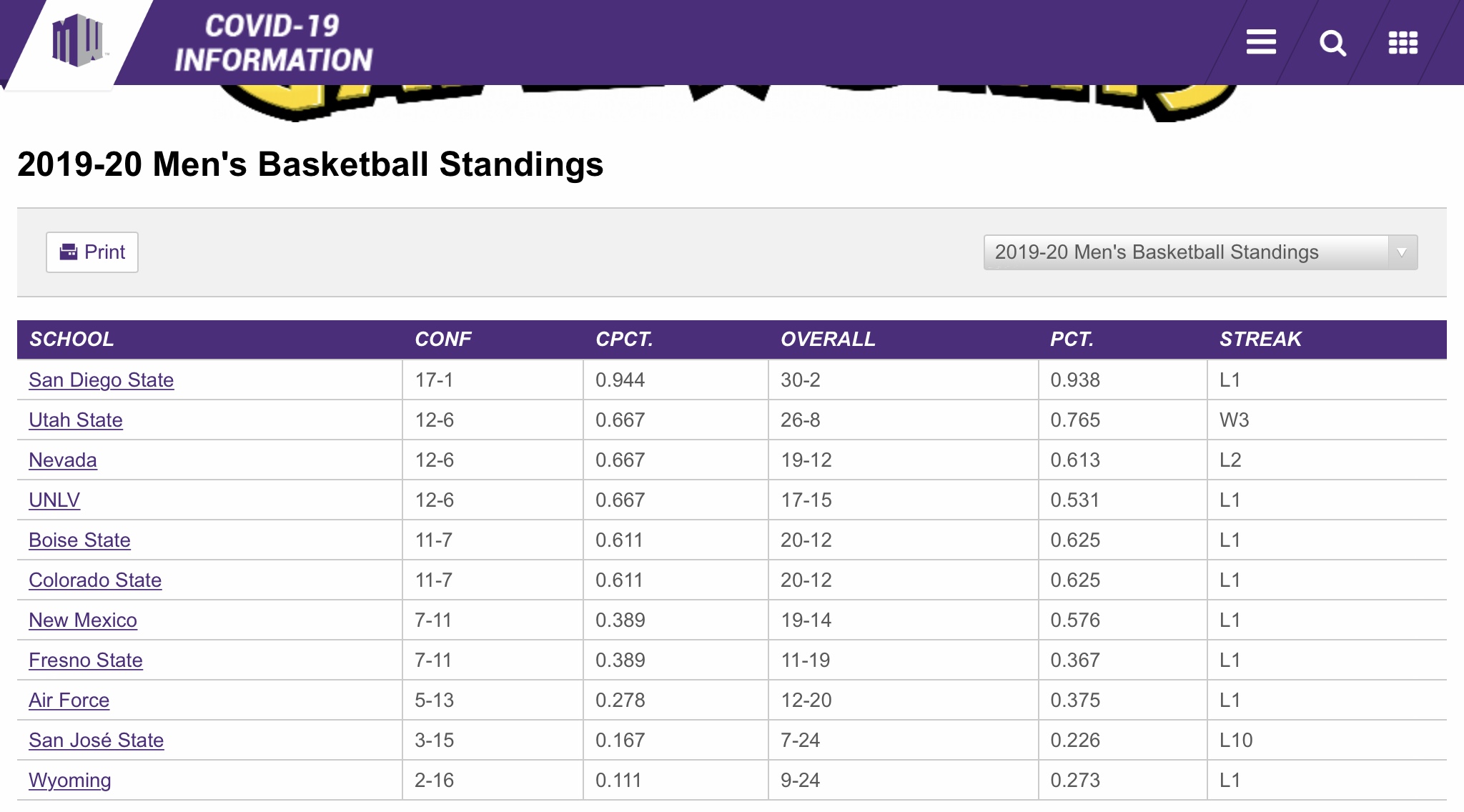Go to Mountain West logo home

[78, 41]
